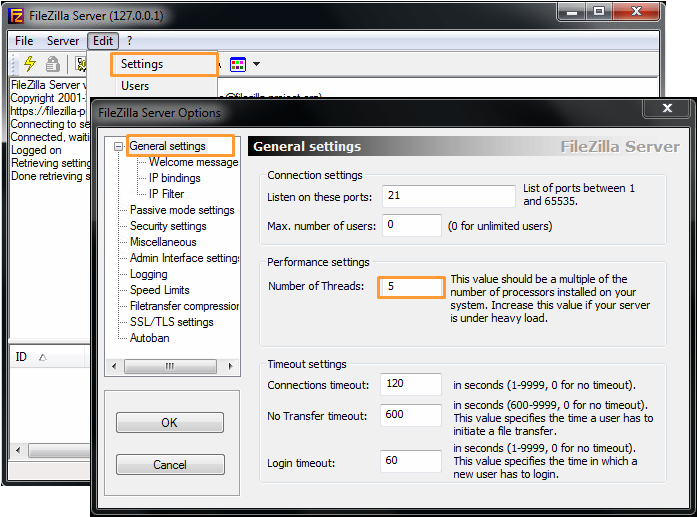
Task: Select Autoban in options tree
Action: pos(149,338)
